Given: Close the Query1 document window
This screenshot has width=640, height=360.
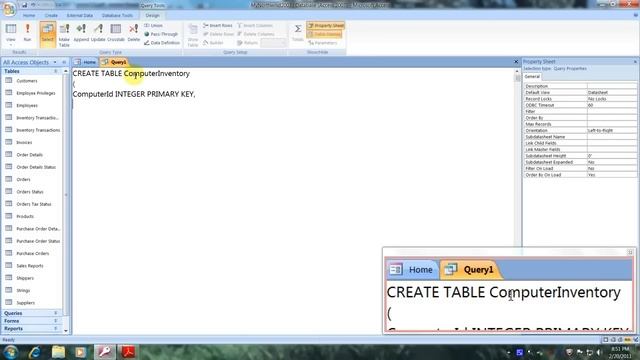Looking at the screenshot, I should (x=516, y=62).
